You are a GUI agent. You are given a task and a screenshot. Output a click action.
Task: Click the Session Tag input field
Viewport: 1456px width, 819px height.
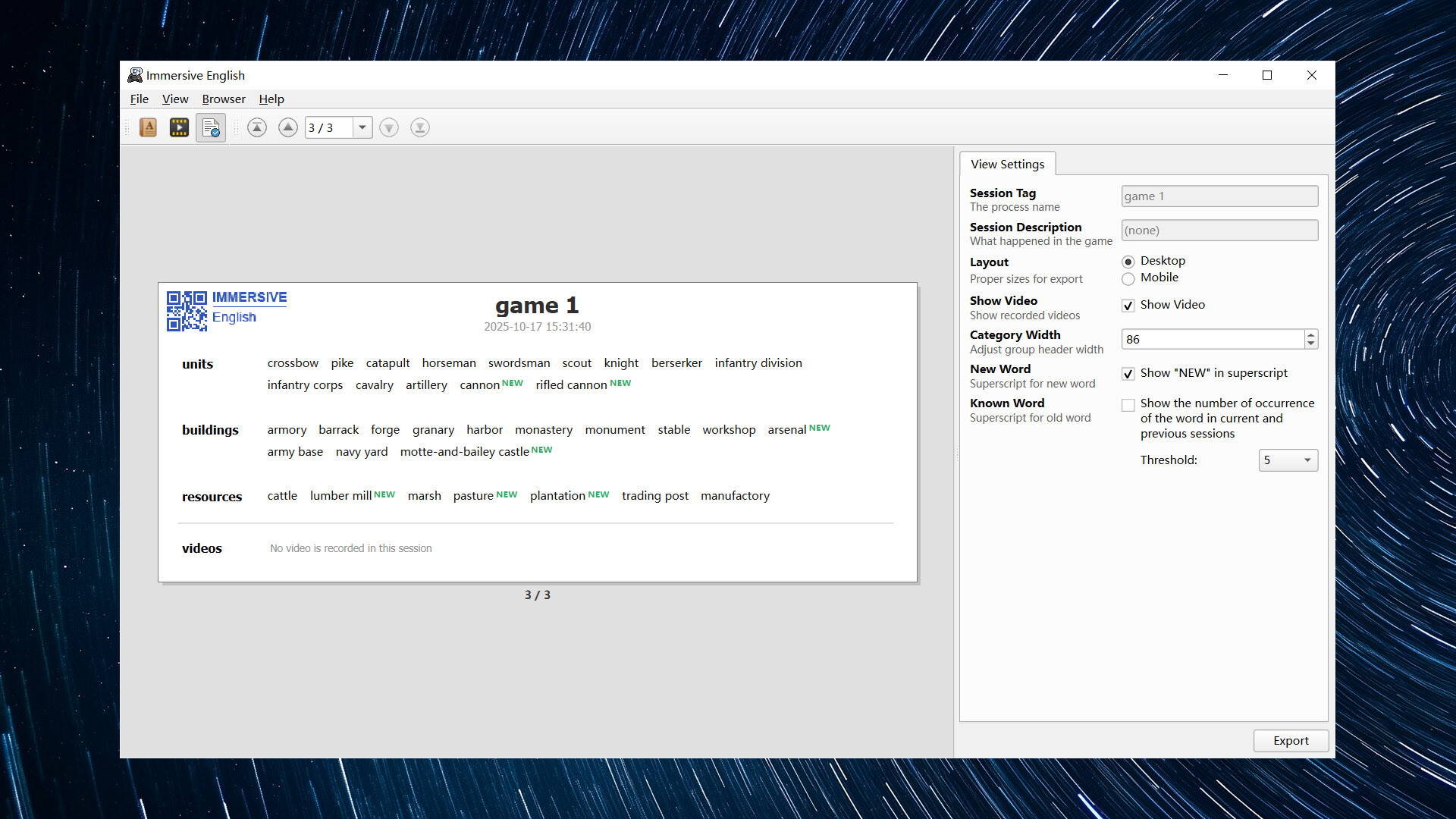(1219, 196)
